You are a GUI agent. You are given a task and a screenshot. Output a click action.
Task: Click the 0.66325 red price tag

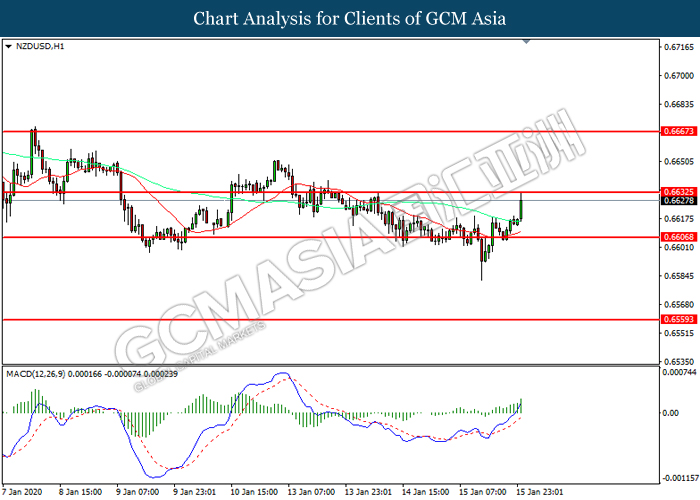(677, 191)
